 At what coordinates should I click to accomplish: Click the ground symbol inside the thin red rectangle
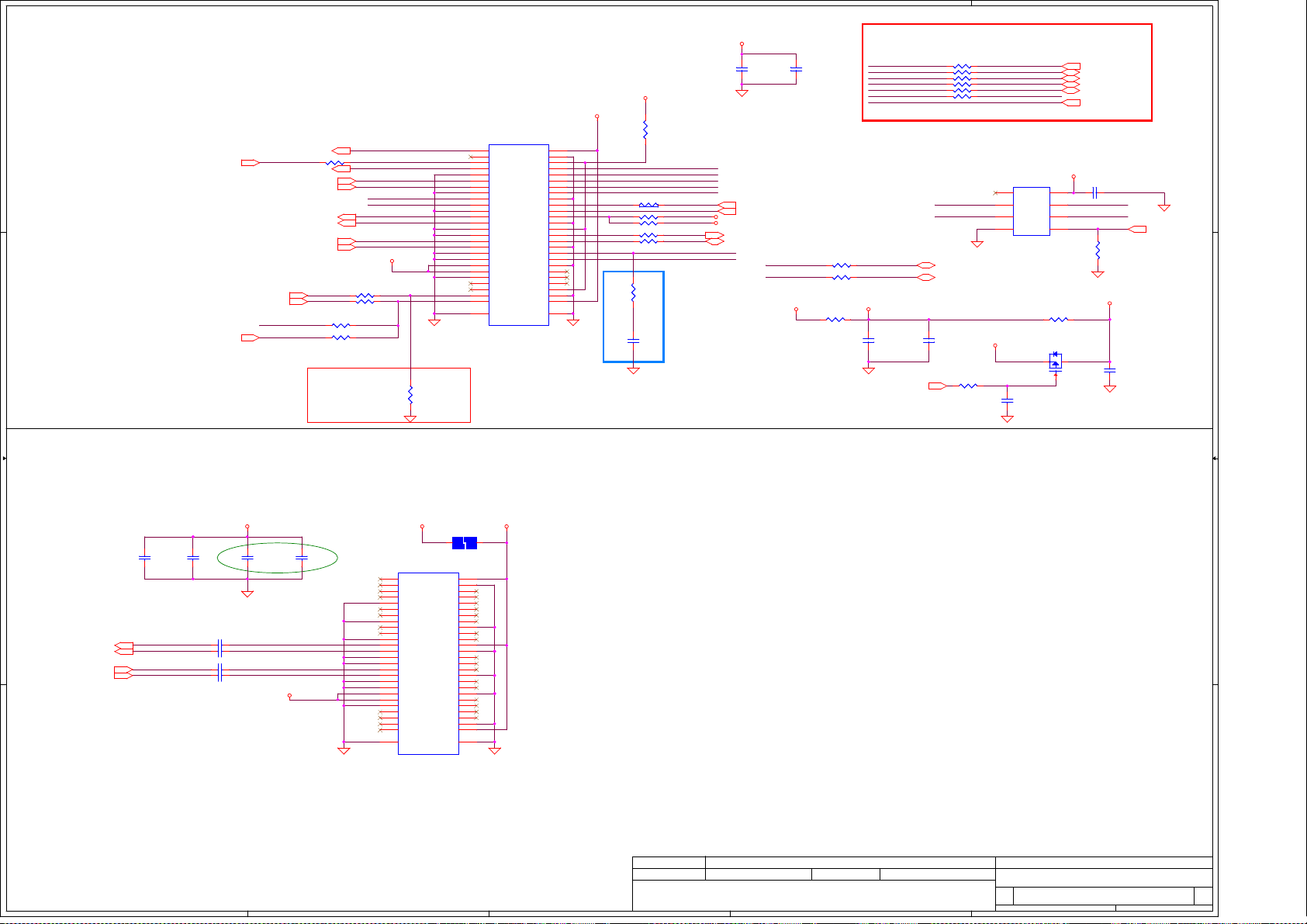tap(410, 419)
